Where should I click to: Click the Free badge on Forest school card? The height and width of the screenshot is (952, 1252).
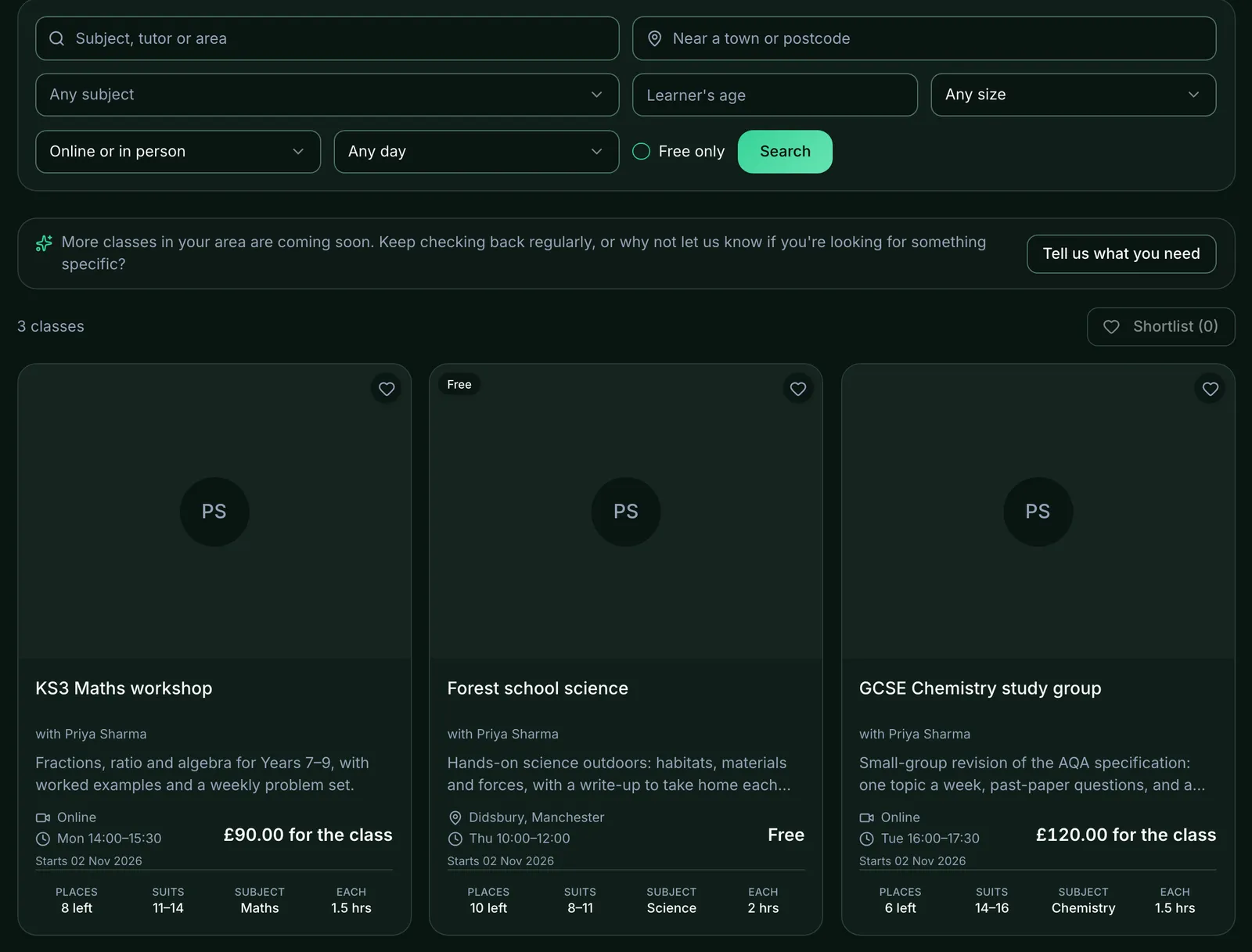pyautogui.click(x=459, y=385)
